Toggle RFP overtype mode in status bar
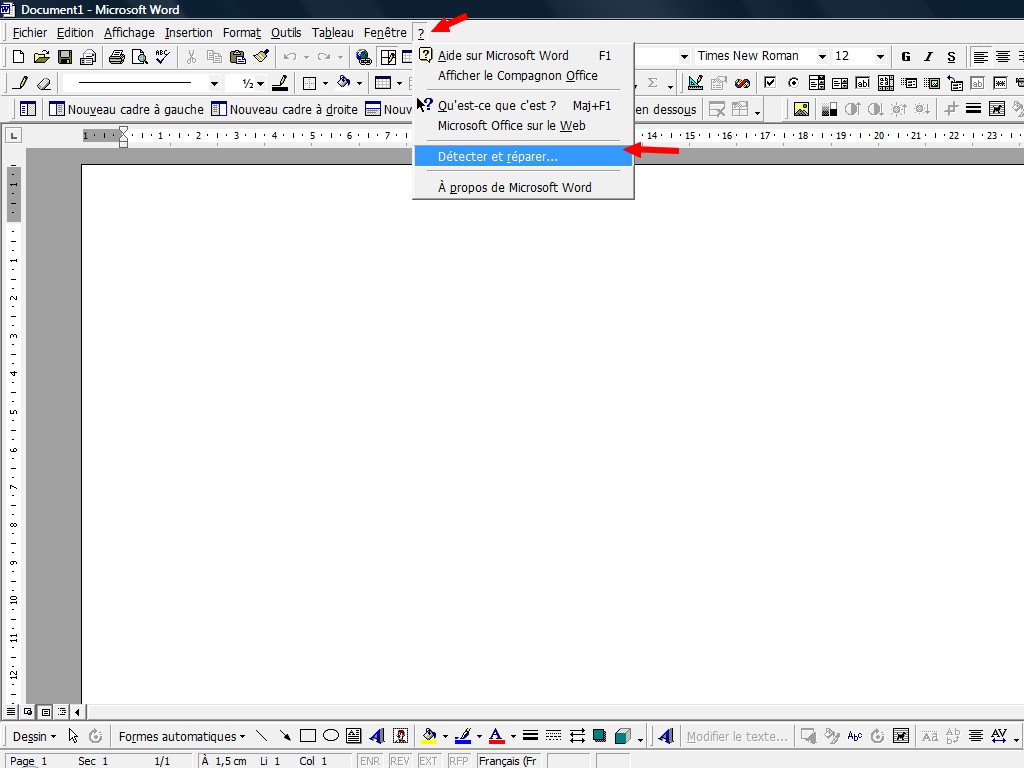The width and height of the screenshot is (1024, 768). tap(459, 761)
